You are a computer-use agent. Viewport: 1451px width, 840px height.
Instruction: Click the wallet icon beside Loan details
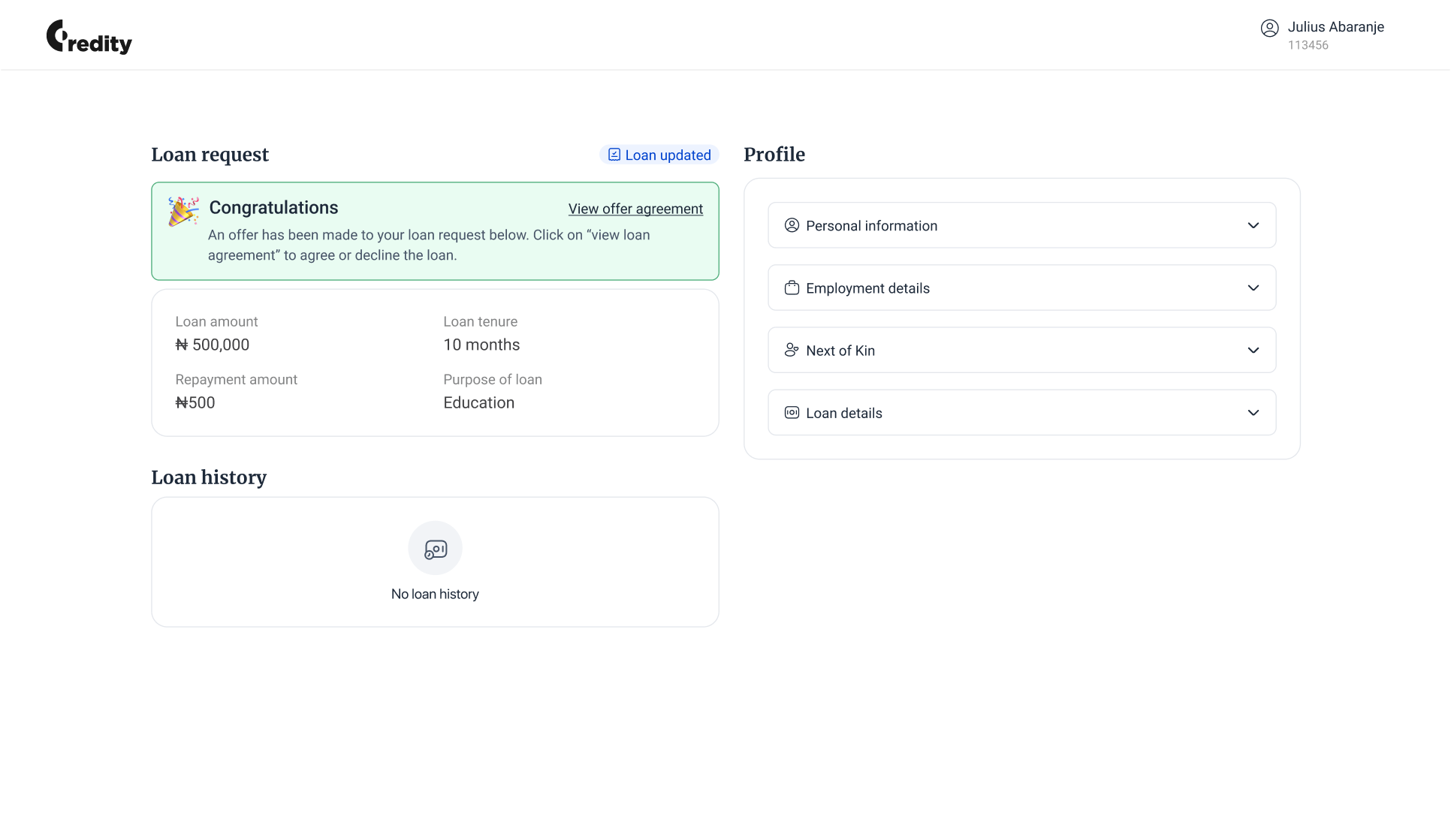tap(791, 412)
